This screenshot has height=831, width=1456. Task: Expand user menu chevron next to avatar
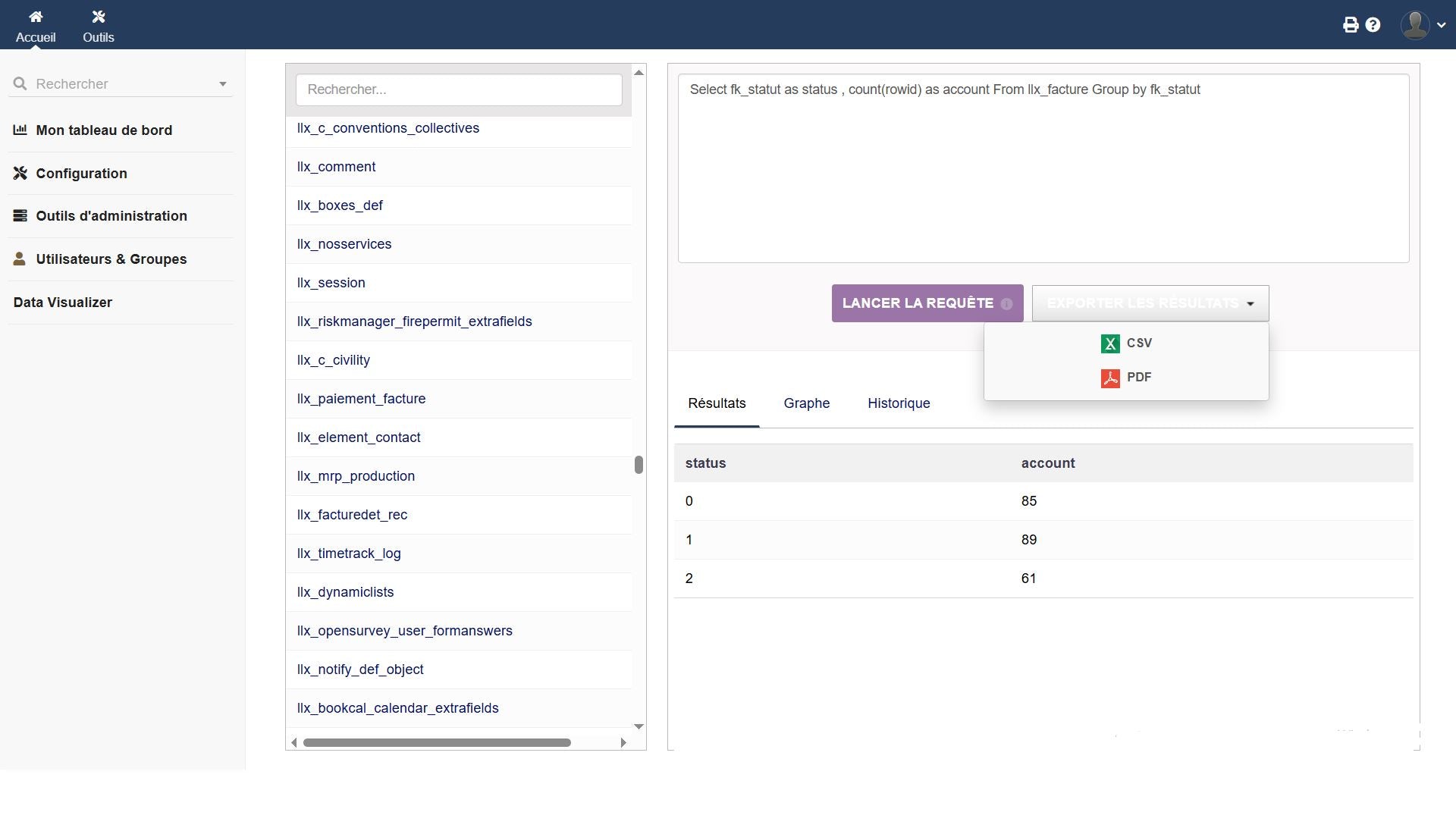pos(1441,25)
